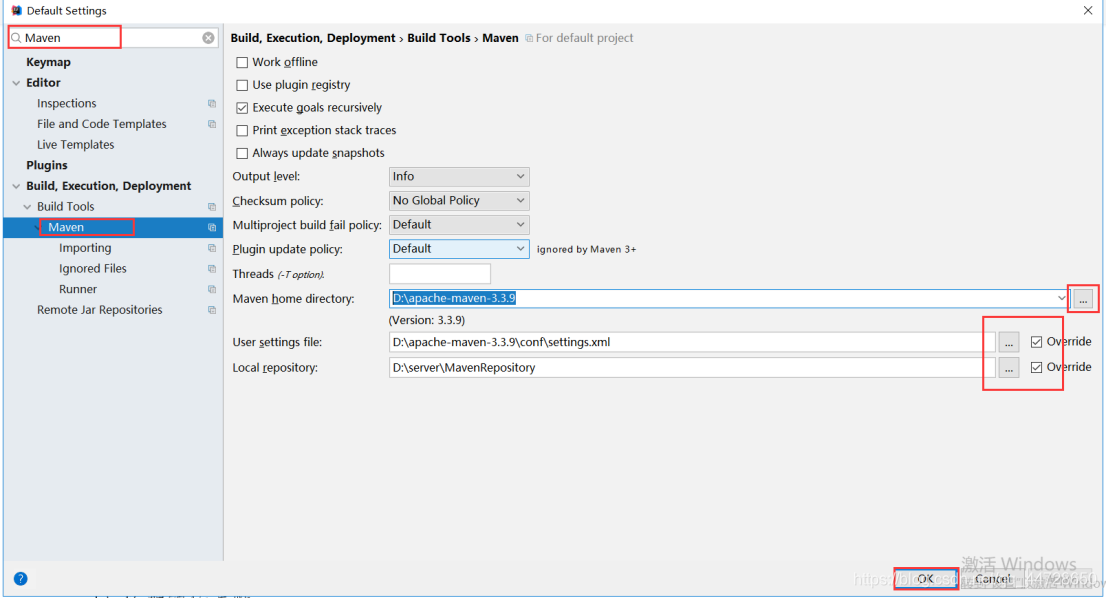Open the Plugin update policy dropdown
Viewport: 1107px width, 598px height.
tap(459, 249)
